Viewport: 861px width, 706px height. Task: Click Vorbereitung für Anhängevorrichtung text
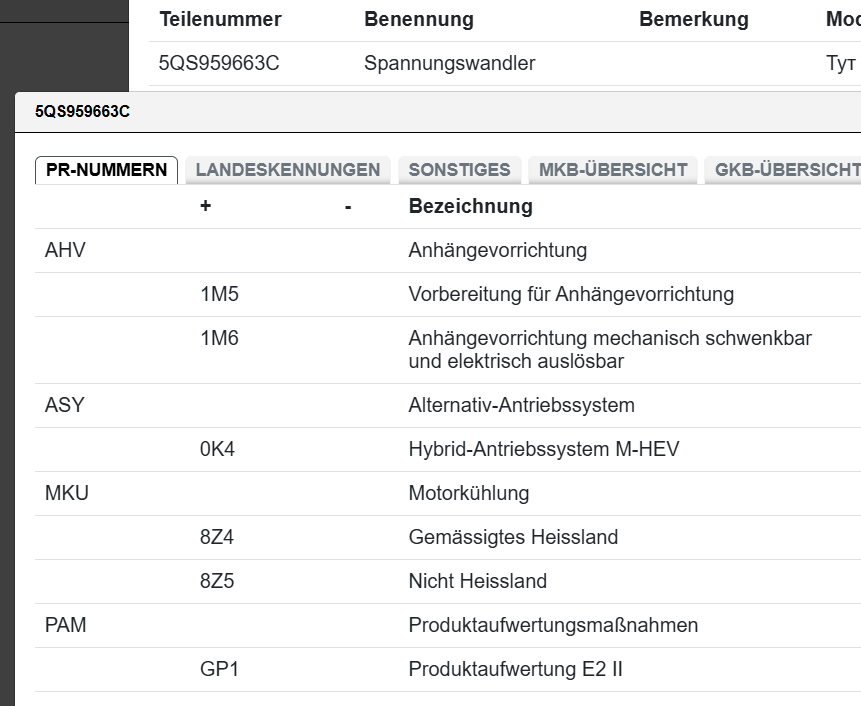(x=571, y=294)
